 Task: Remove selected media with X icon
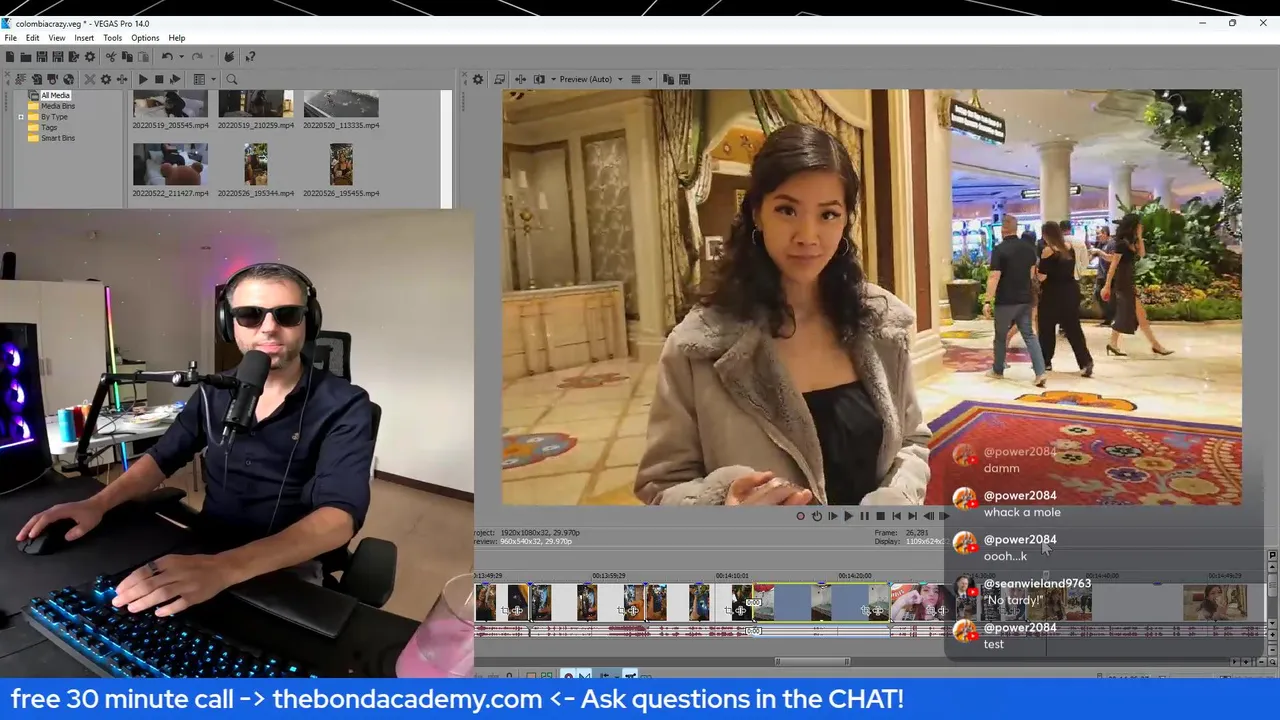[90, 79]
